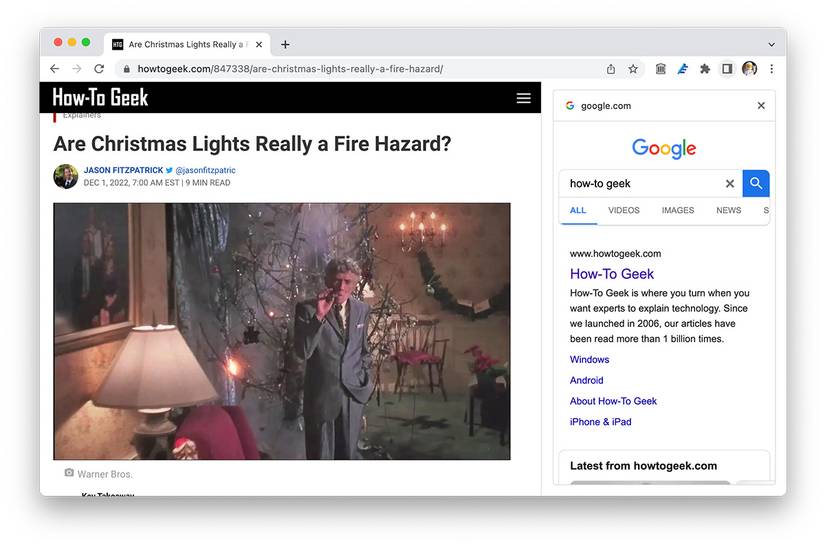Viewport: 825px width, 547px height.
Task: Switch to the NEWS results tab
Action: point(729,210)
